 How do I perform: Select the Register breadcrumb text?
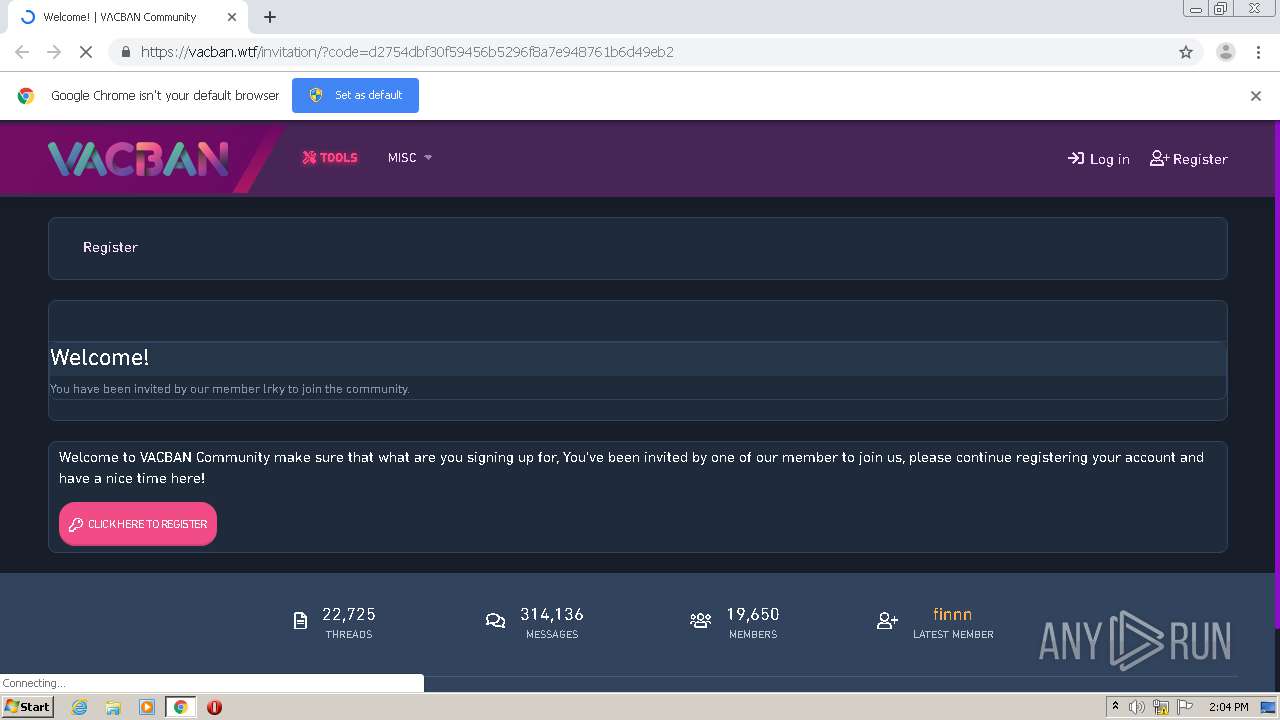point(110,247)
